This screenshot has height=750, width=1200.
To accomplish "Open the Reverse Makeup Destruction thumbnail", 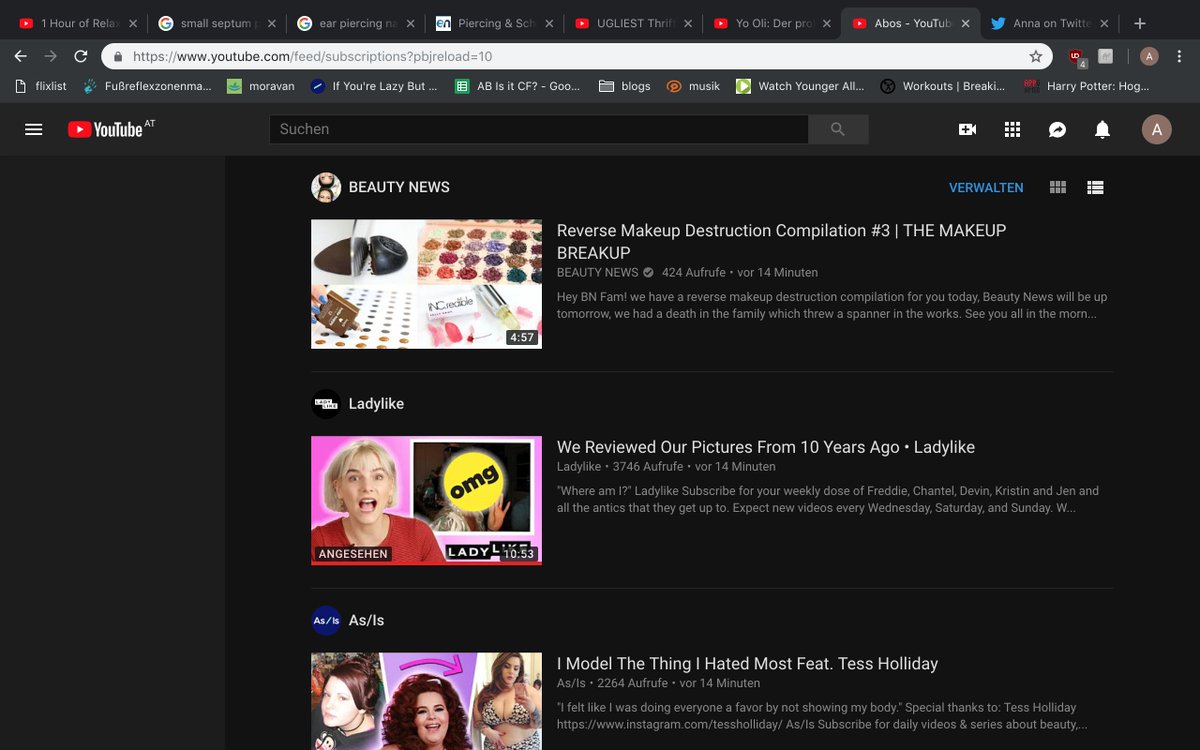I will click(426, 284).
